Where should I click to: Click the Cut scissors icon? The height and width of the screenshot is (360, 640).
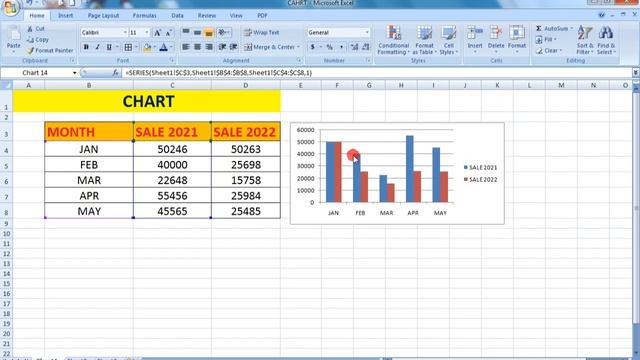point(30,29)
